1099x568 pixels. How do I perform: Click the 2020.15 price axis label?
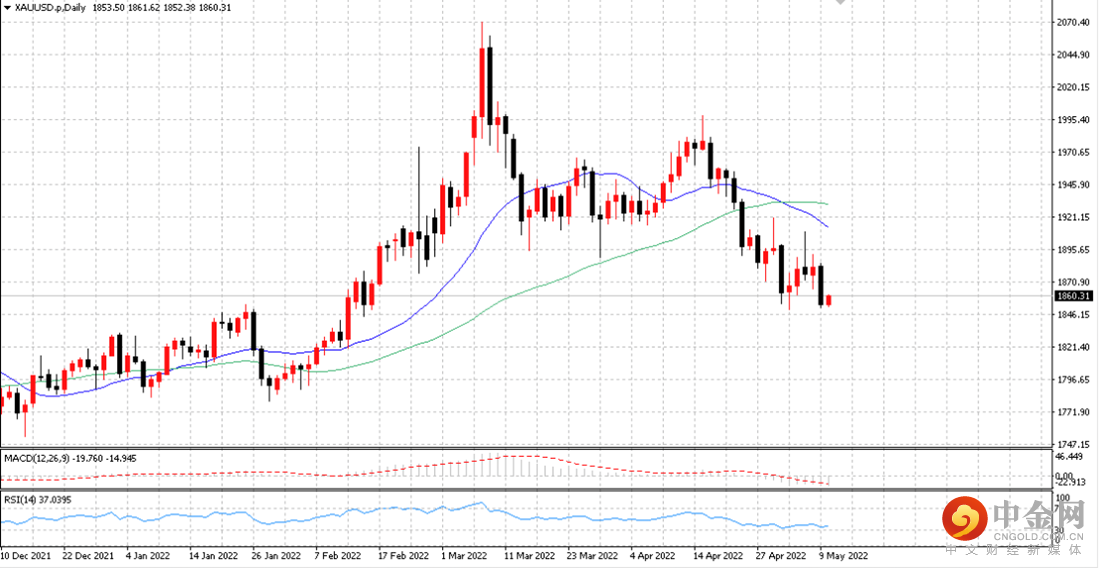(x=1073, y=88)
